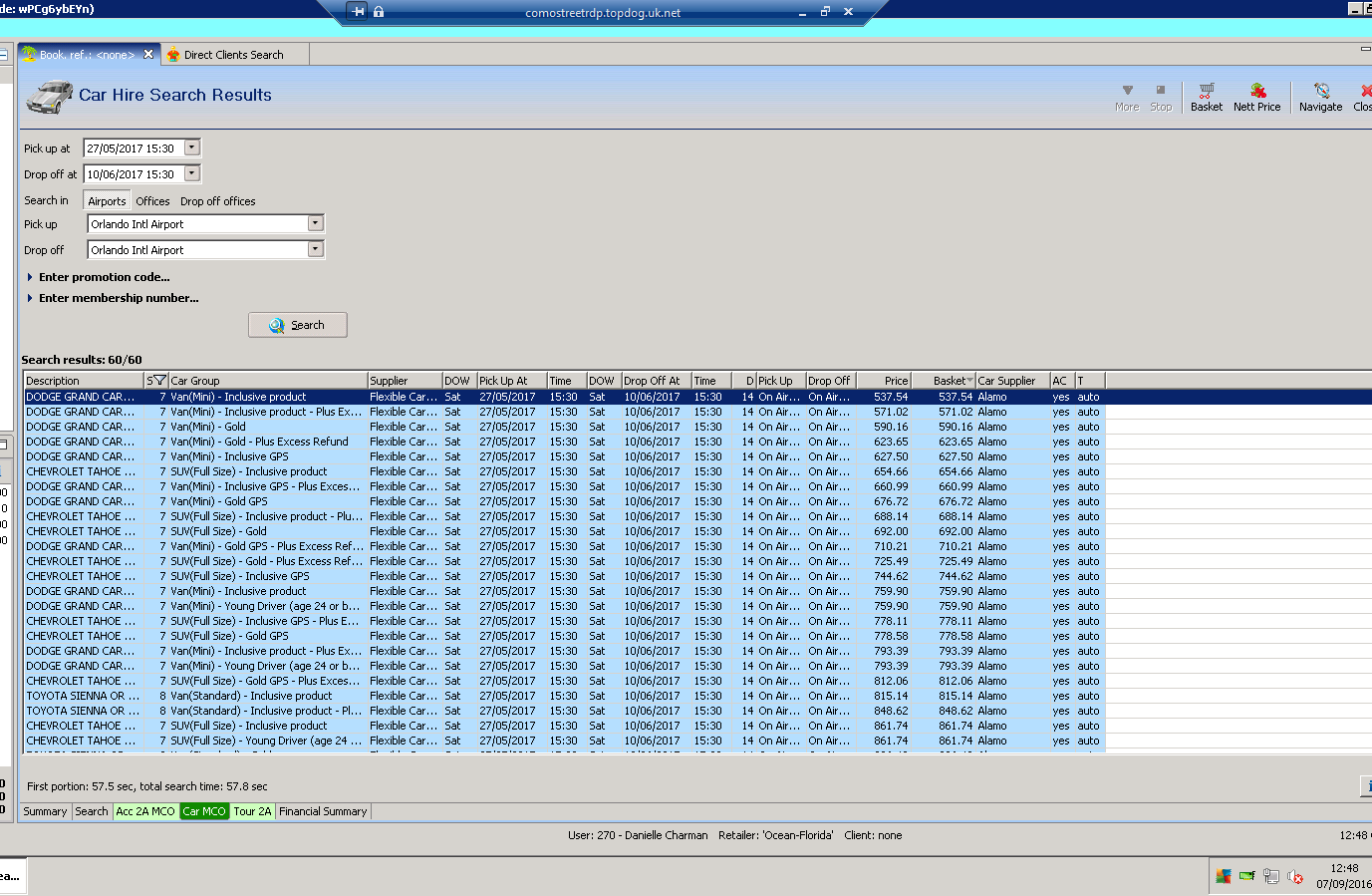
Task: Click the Stop toolbar icon
Action: 1161,97
